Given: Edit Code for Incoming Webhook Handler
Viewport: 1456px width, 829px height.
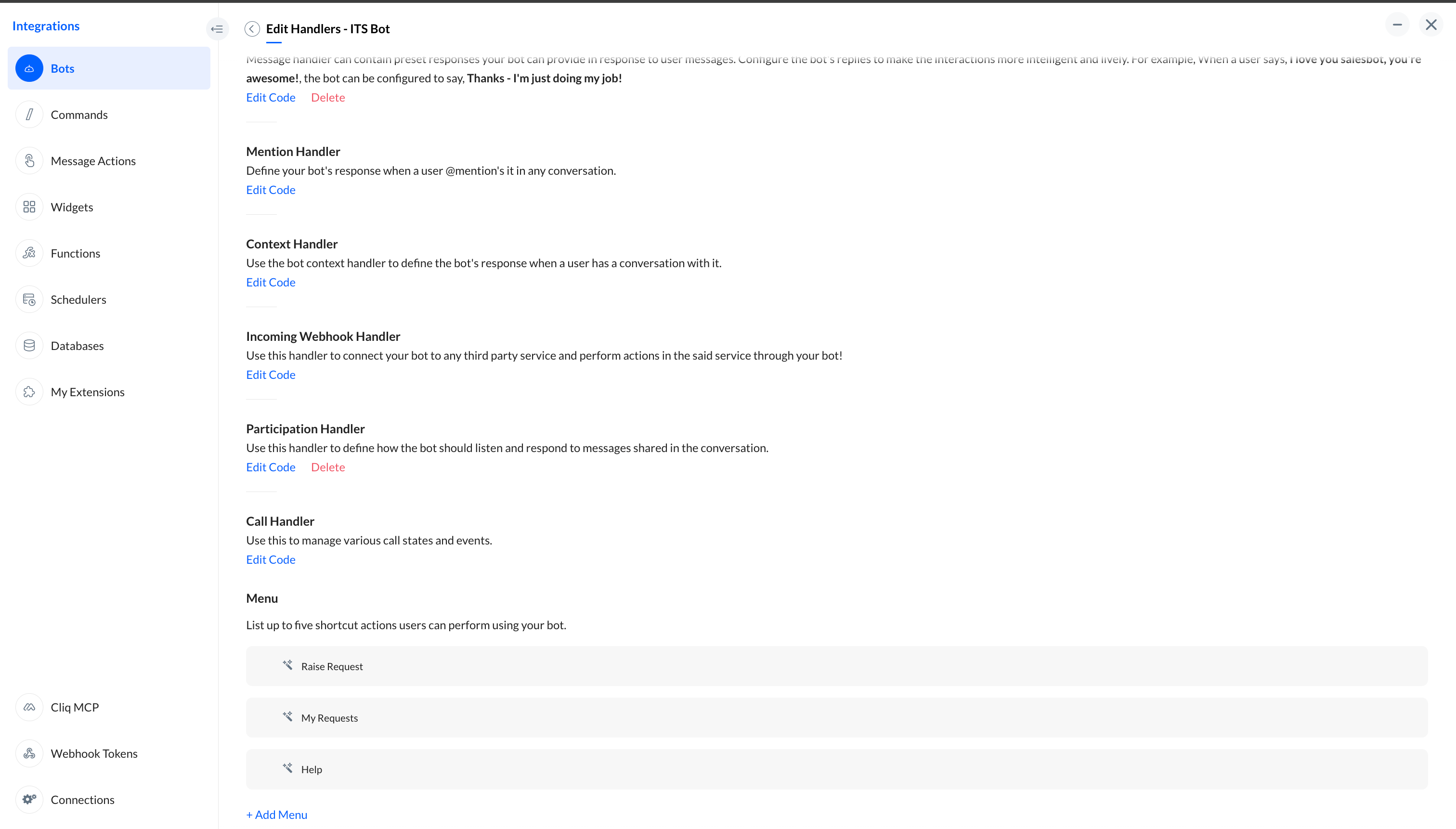Looking at the screenshot, I should [271, 375].
